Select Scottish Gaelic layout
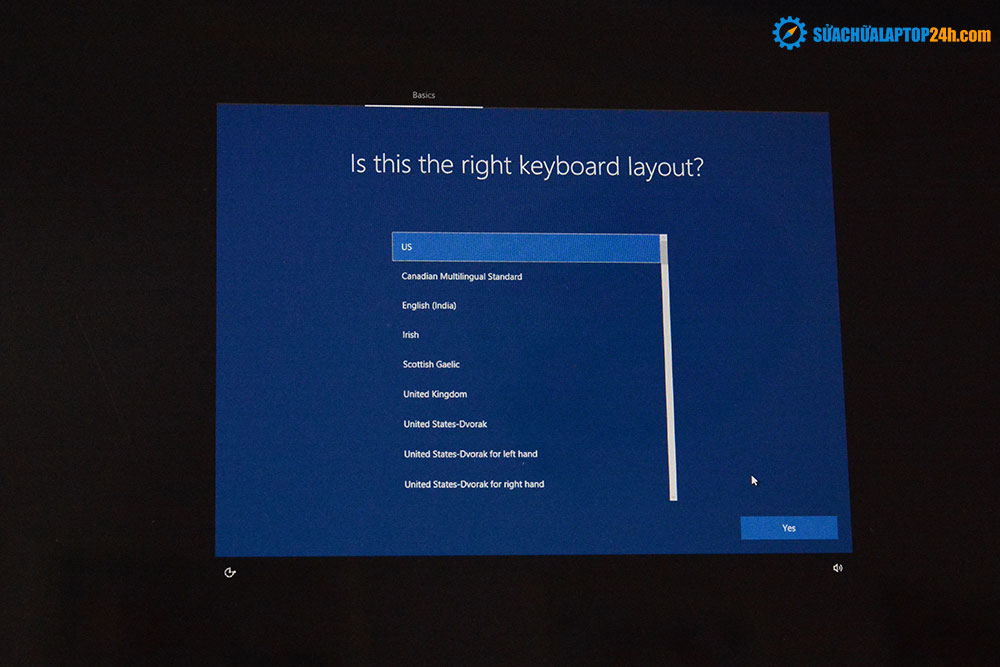1000x667 pixels. point(431,364)
